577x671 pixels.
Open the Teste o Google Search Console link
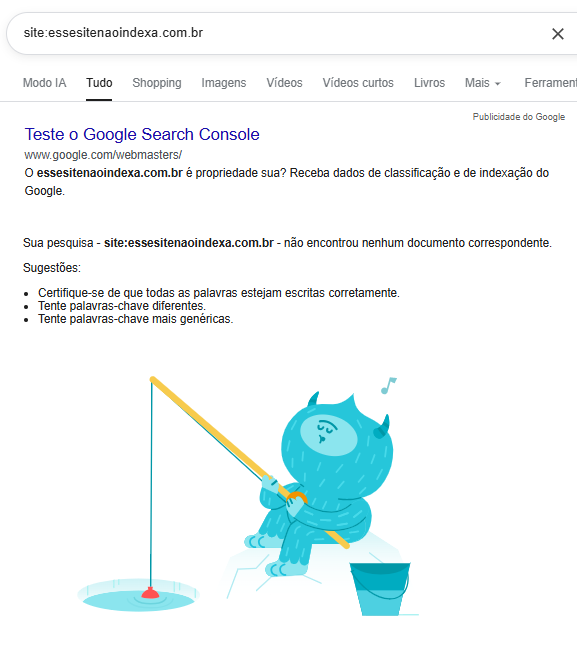pos(142,134)
